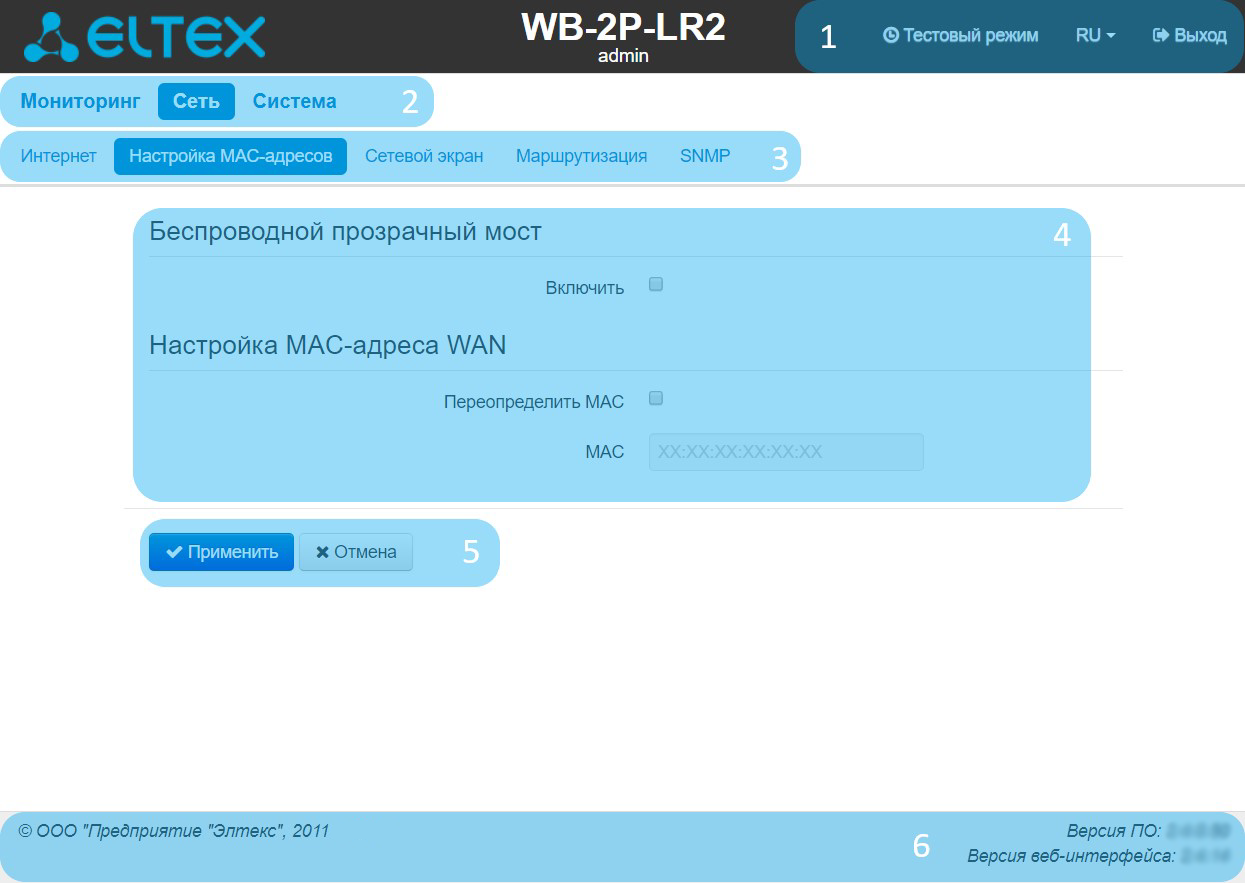Click the WB-2P-LR2 device title
Screen dimensions: 1245x883
click(x=623, y=27)
